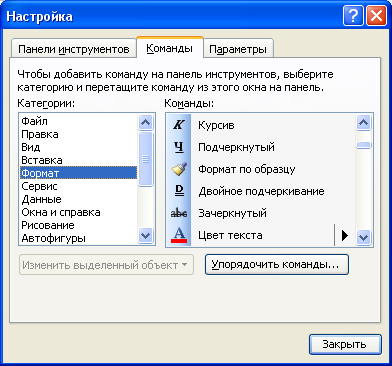Screen dimensions: 392x366
Task: Click categories list scroll up arrow
Action: click(145, 122)
